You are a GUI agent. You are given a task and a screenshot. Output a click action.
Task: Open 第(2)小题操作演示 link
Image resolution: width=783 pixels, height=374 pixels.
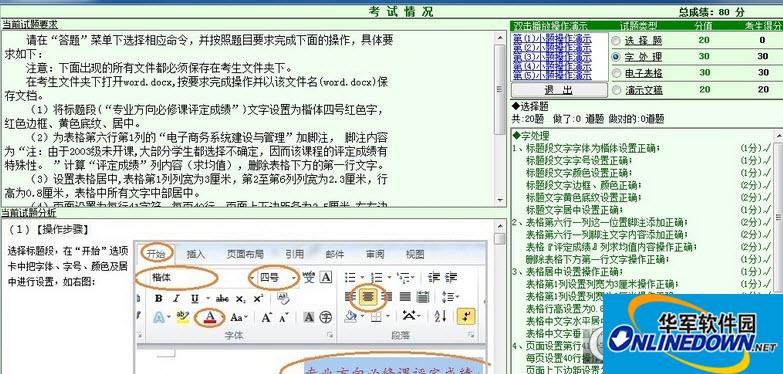tap(552, 47)
